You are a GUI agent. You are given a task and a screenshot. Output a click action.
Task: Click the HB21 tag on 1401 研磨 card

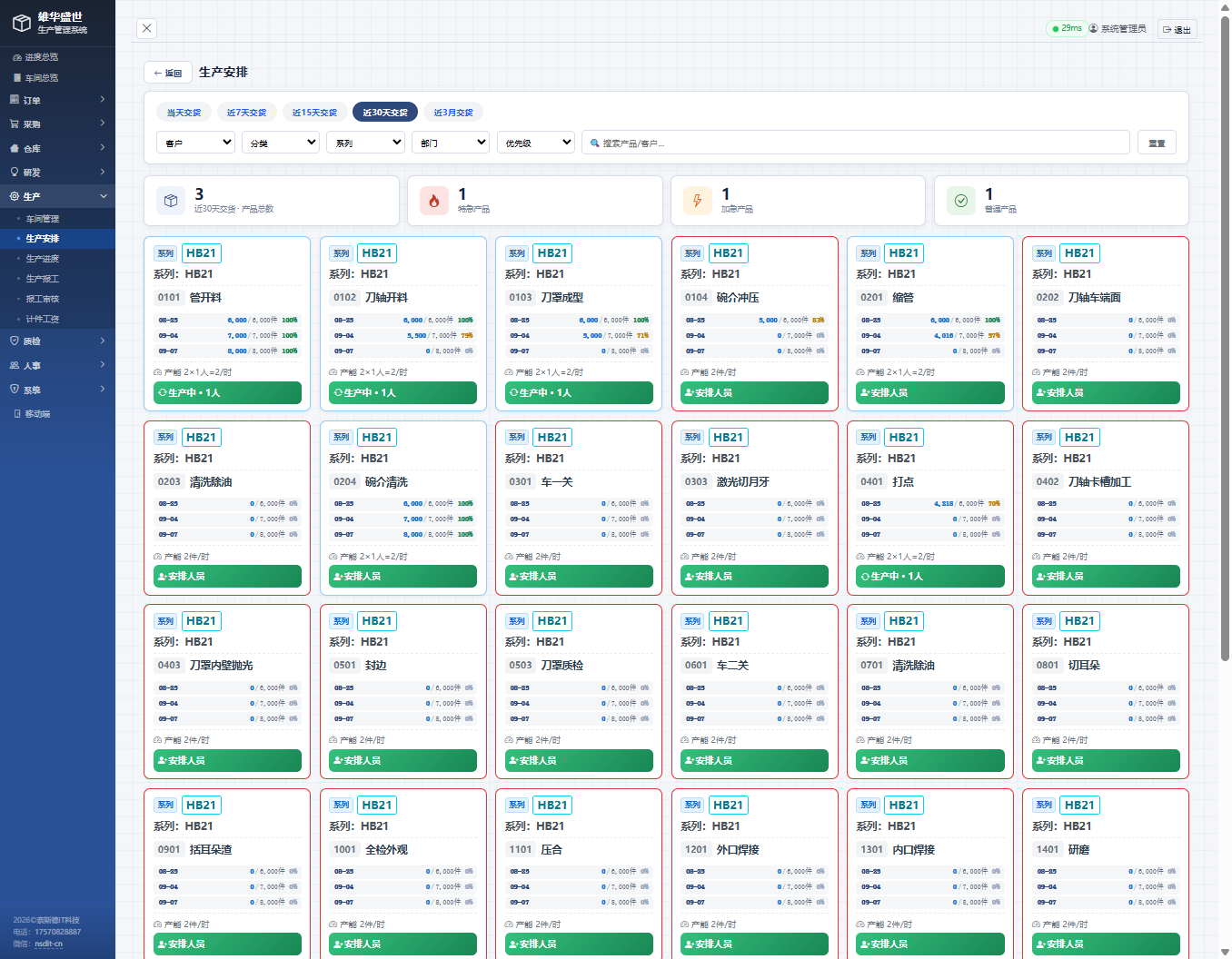1079,805
